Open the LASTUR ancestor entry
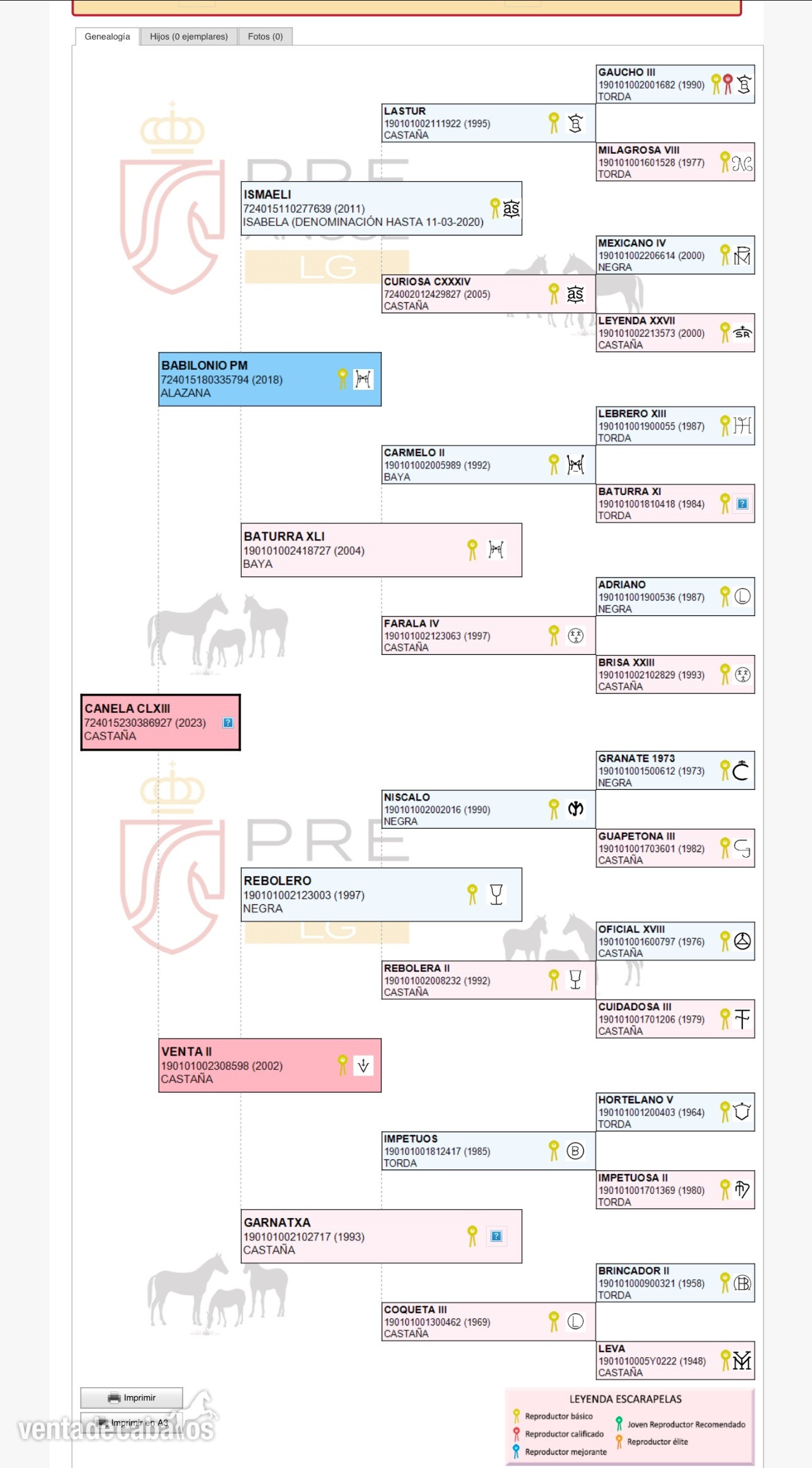Viewport: 812px width, 1468px height. tap(488, 123)
